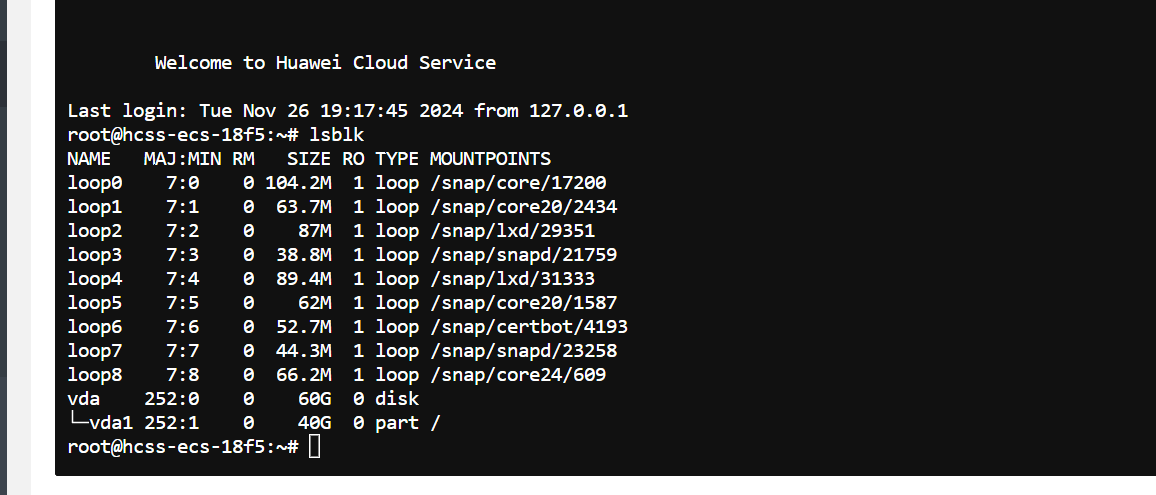Viewport: 1156px width, 495px height.
Task: Click the lsblk command text
Action: [337, 135]
